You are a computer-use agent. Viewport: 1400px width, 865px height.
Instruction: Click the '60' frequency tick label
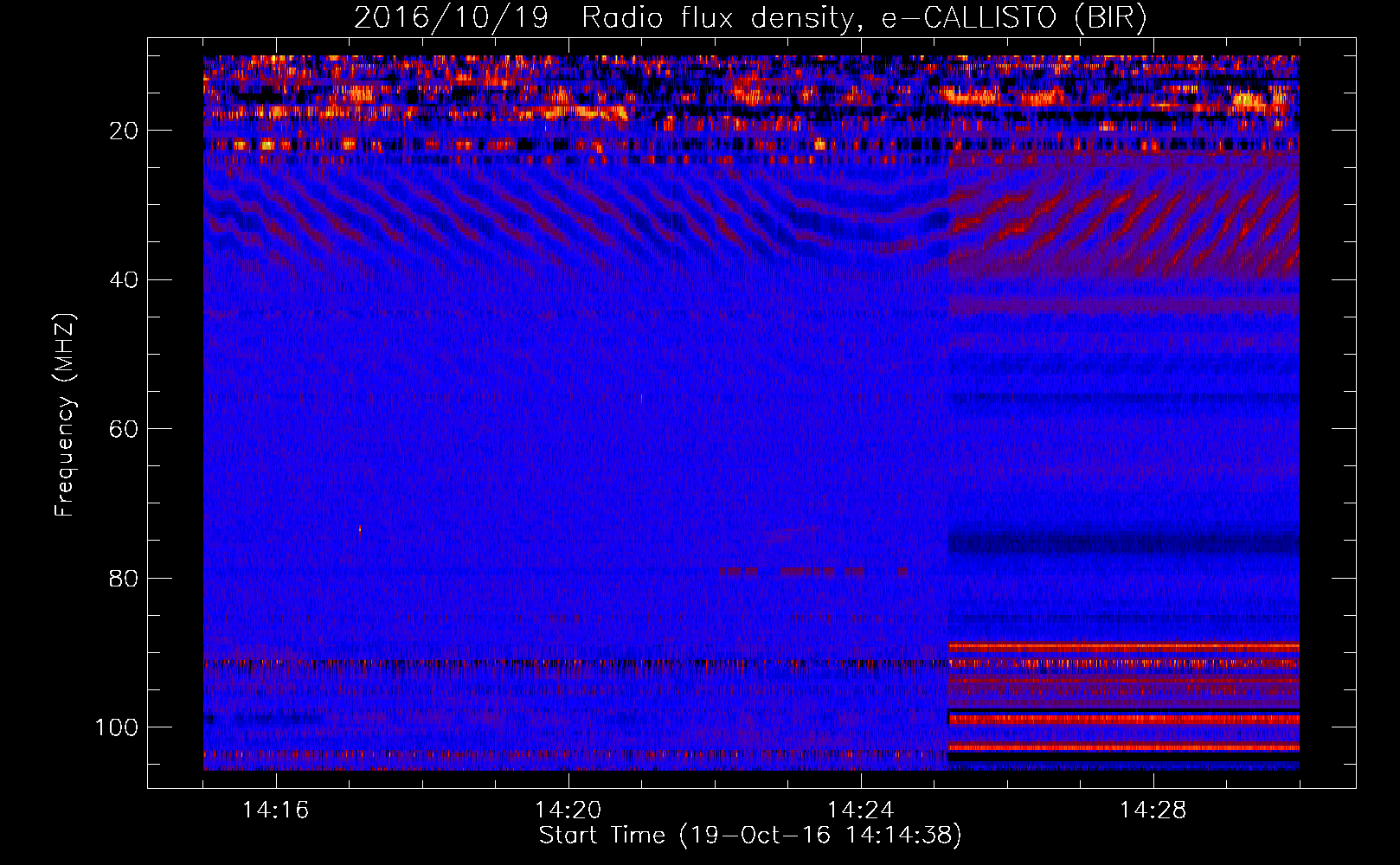coord(125,429)
